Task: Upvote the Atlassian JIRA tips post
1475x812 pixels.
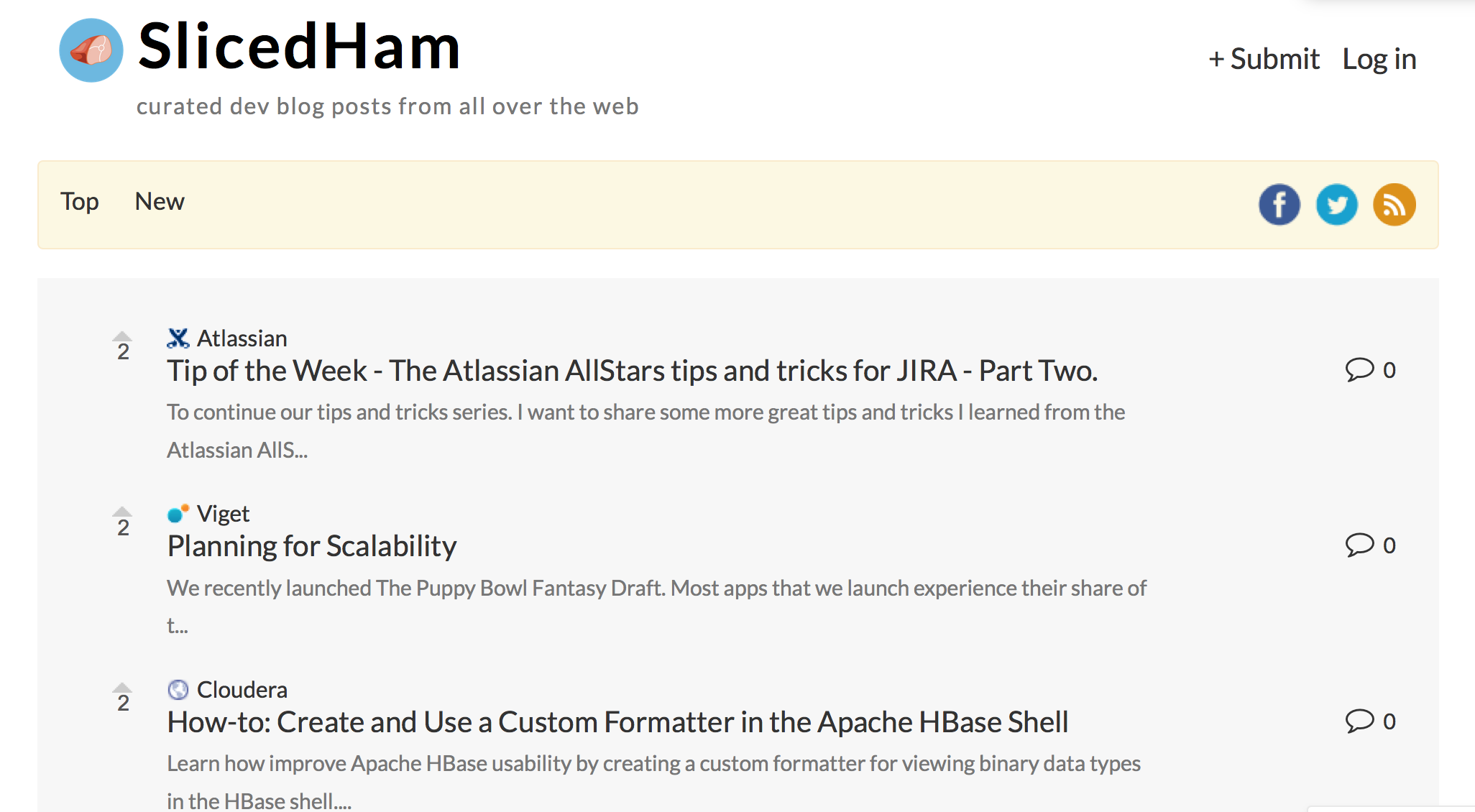Action: [x=122, y=336]
